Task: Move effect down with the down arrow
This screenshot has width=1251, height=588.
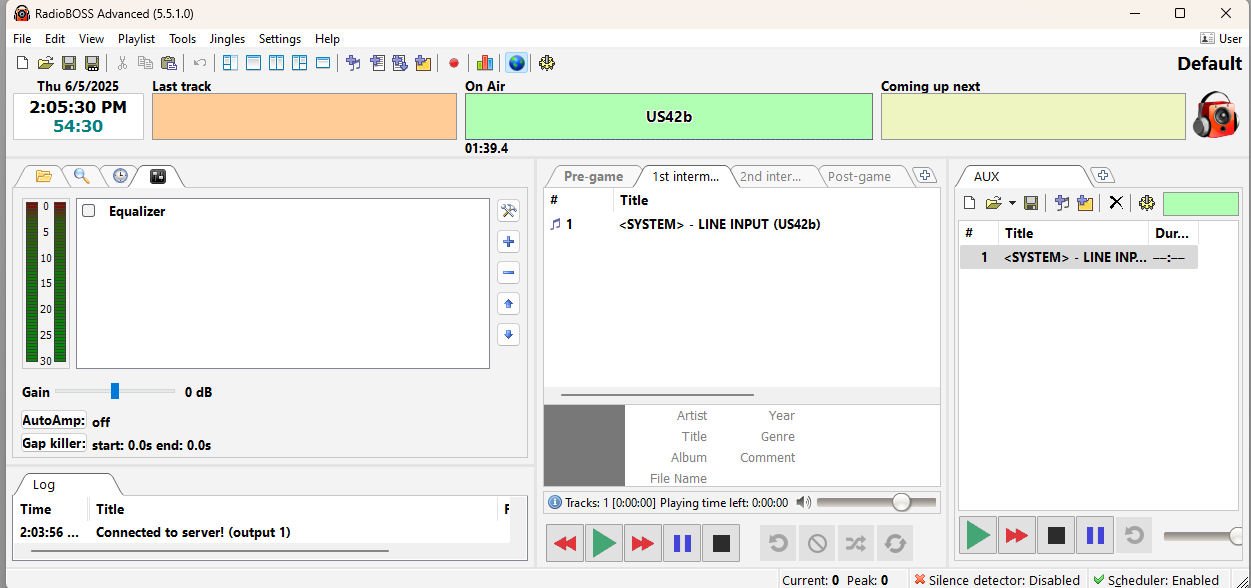Action: (x=508, y=334)
